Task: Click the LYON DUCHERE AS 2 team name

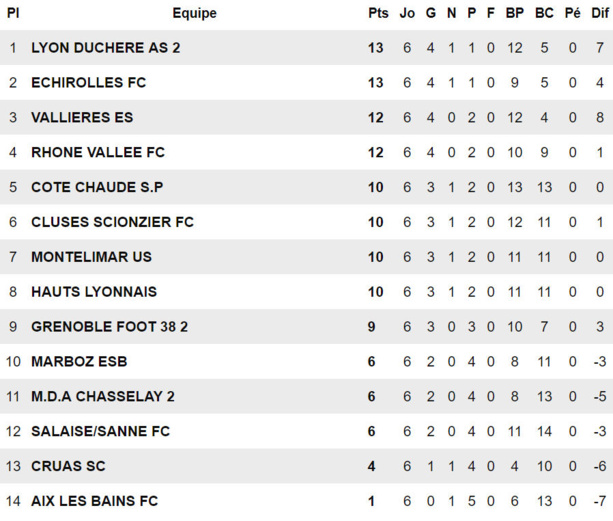Action: (106, 47)
